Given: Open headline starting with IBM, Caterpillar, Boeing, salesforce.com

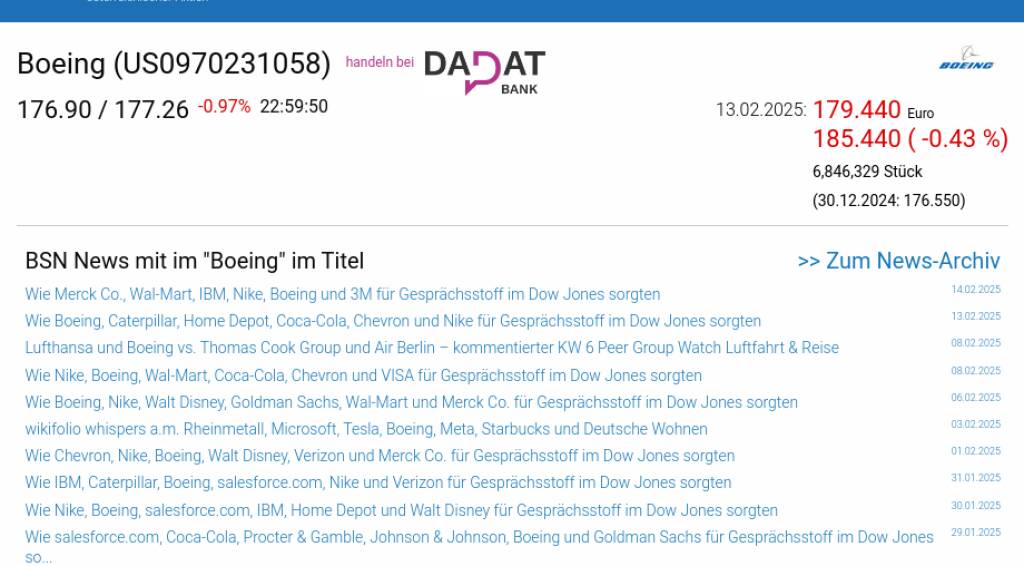Looking at the screenshot, I should [x=378, y=482].
